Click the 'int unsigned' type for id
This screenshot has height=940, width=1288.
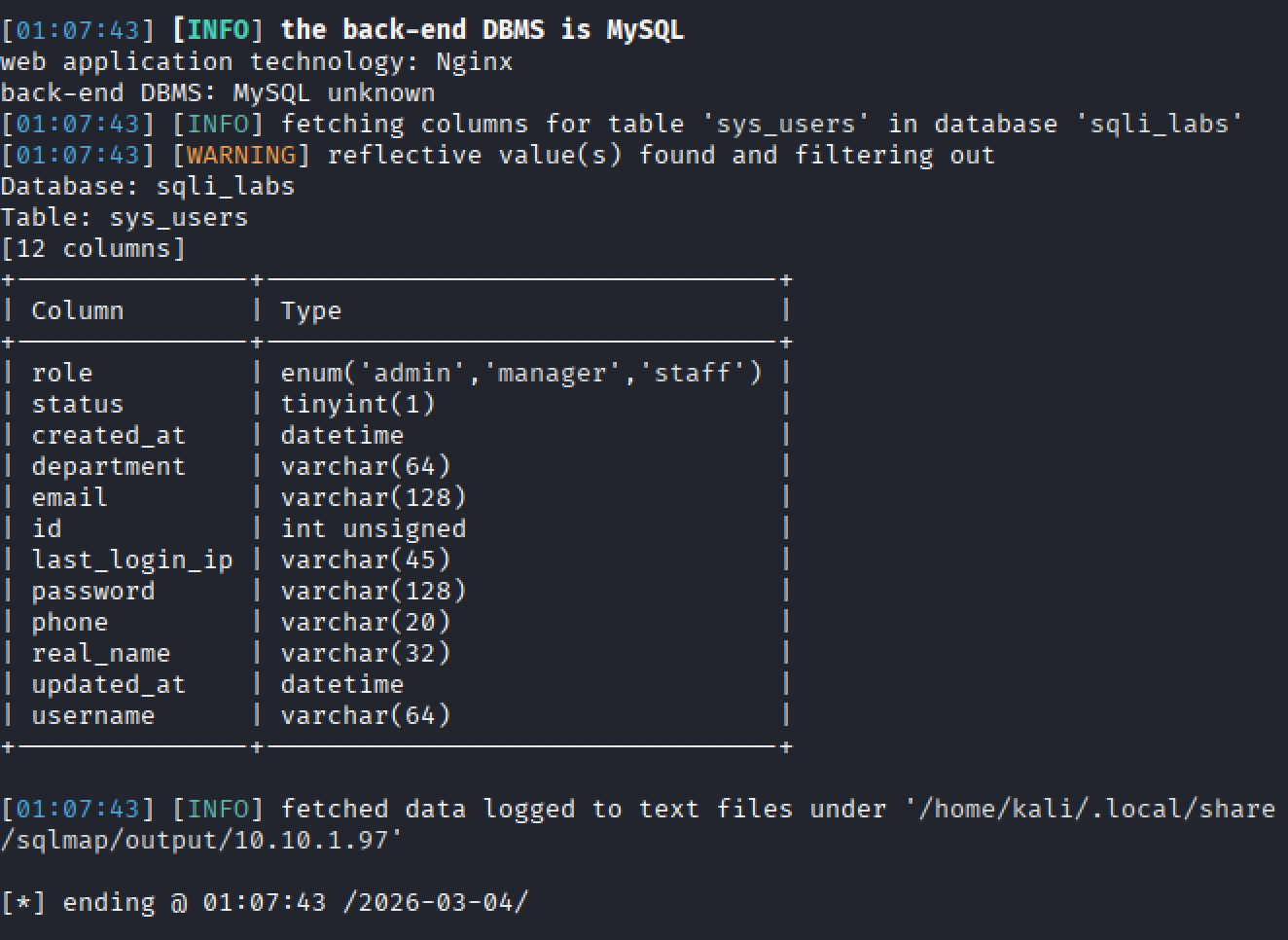tap(374, 528)
